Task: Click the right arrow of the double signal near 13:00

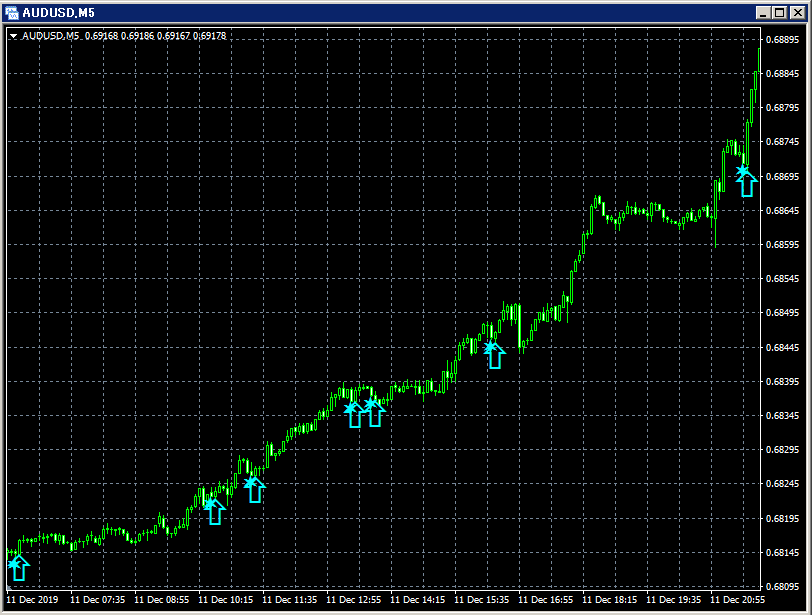Action: pos(375,412)
